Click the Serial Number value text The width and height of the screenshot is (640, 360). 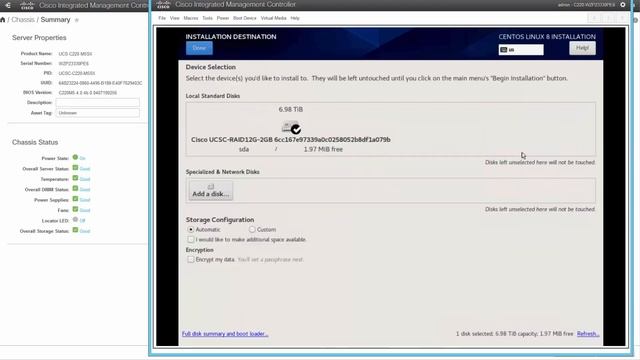coord(73,64)
